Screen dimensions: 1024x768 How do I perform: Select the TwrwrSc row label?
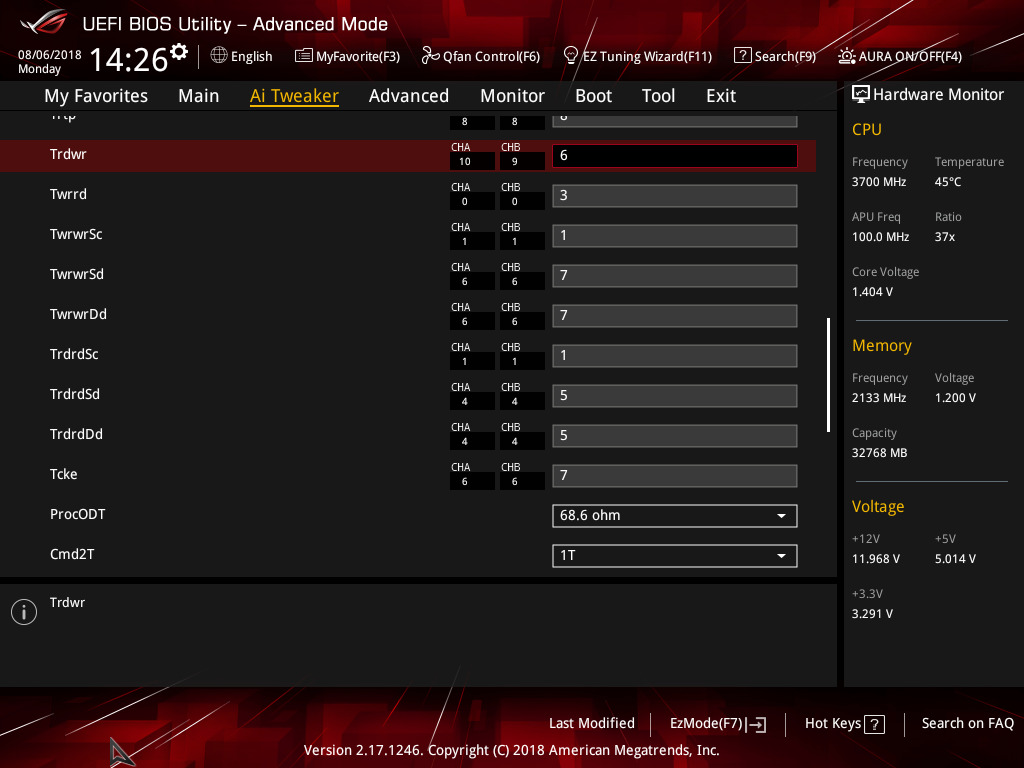tap(76, 234)
